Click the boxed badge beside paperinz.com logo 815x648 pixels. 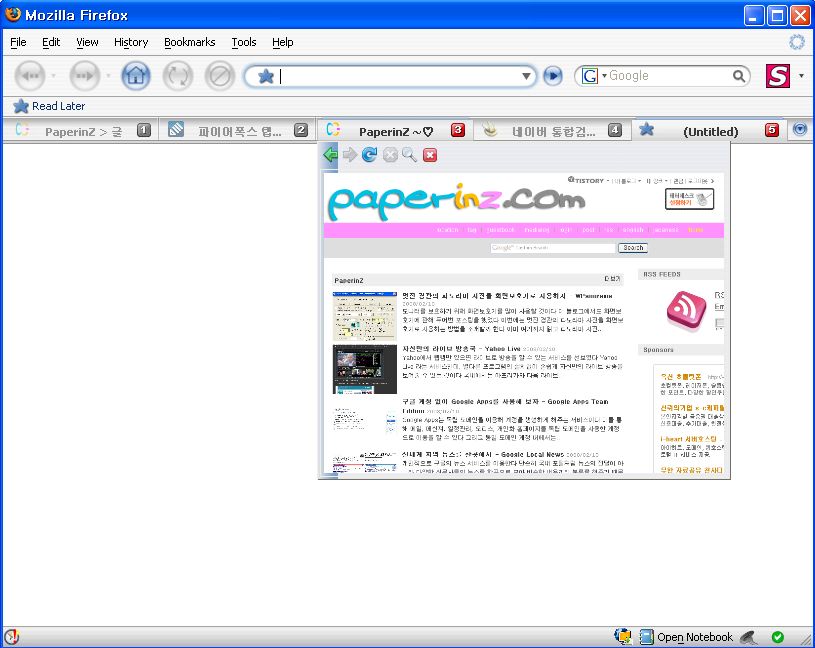690,199
